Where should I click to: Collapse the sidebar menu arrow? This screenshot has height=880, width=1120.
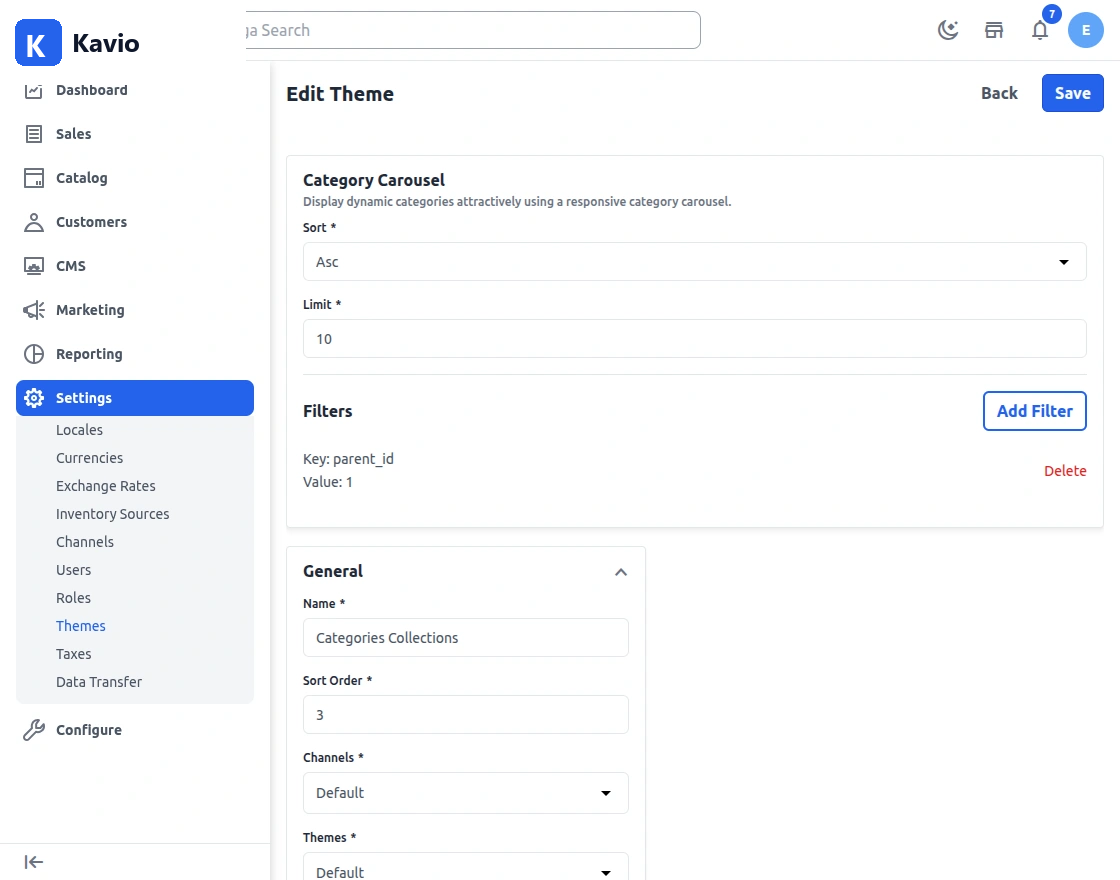click(x=34, y=862)
